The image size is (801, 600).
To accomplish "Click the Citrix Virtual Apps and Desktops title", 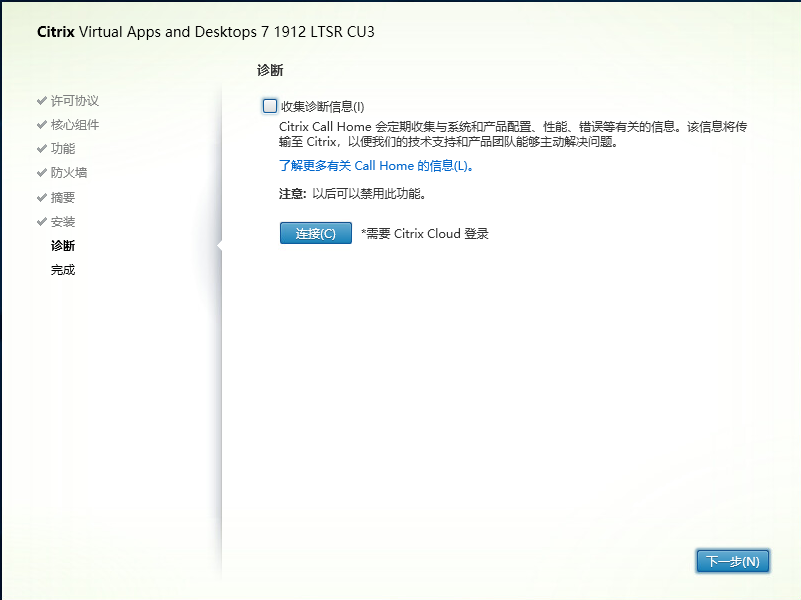I will coord(206,32).
